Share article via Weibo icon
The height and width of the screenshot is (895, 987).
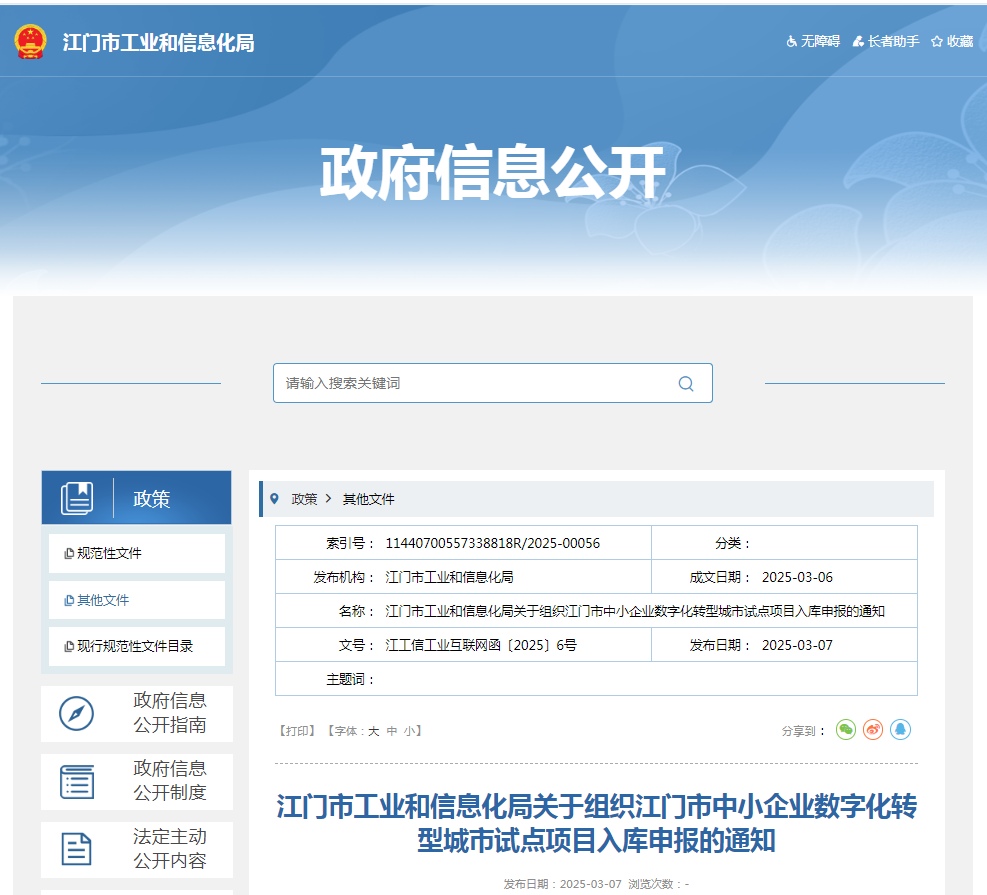click(873, 730)
